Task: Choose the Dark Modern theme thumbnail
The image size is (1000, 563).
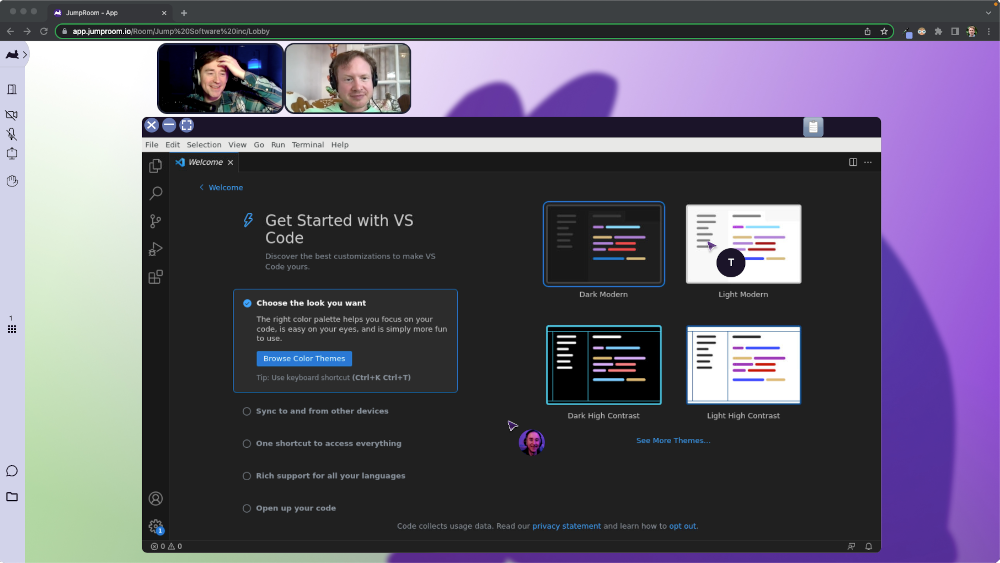Action: point(603,244)
